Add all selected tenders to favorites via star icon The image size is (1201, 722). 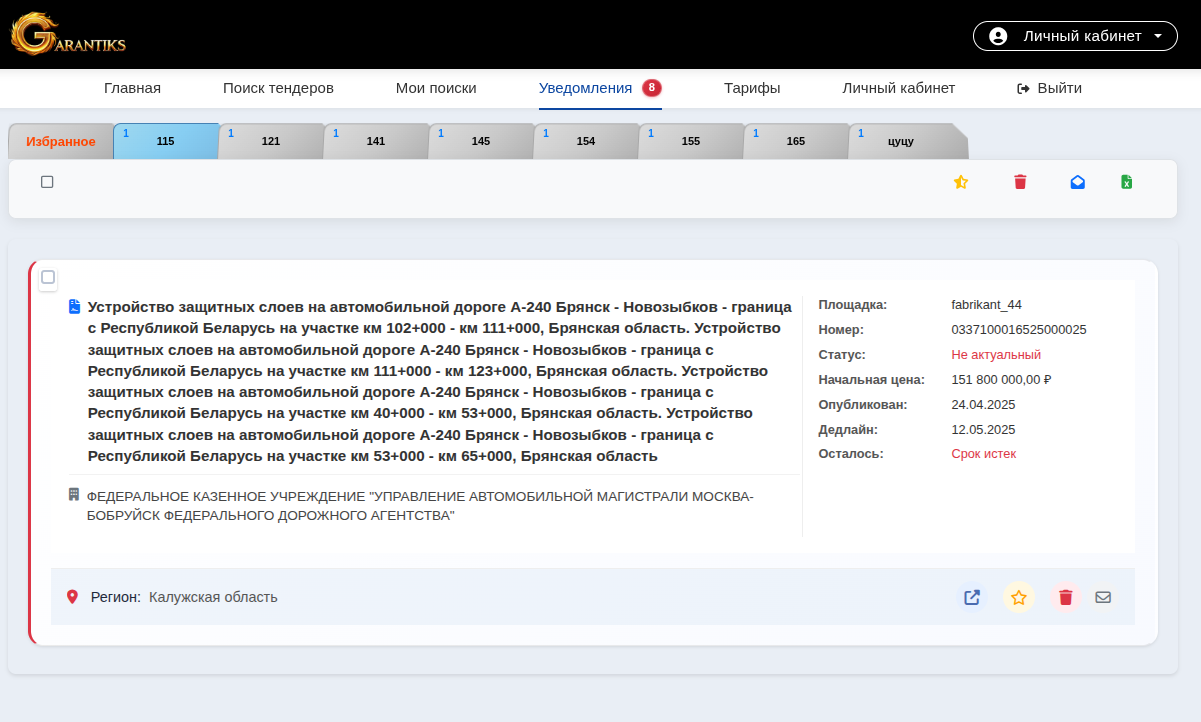click(960, 182)
